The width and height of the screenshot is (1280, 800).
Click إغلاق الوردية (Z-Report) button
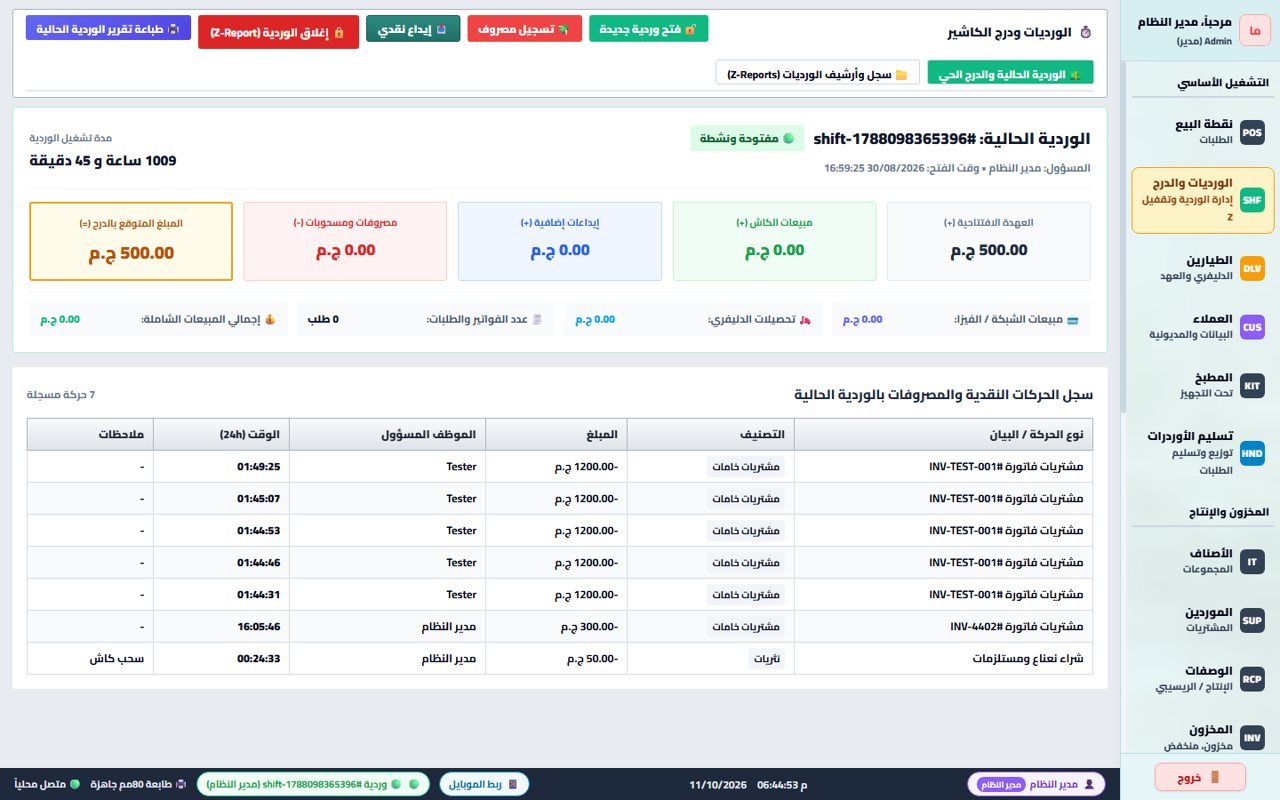click(278, 32)
